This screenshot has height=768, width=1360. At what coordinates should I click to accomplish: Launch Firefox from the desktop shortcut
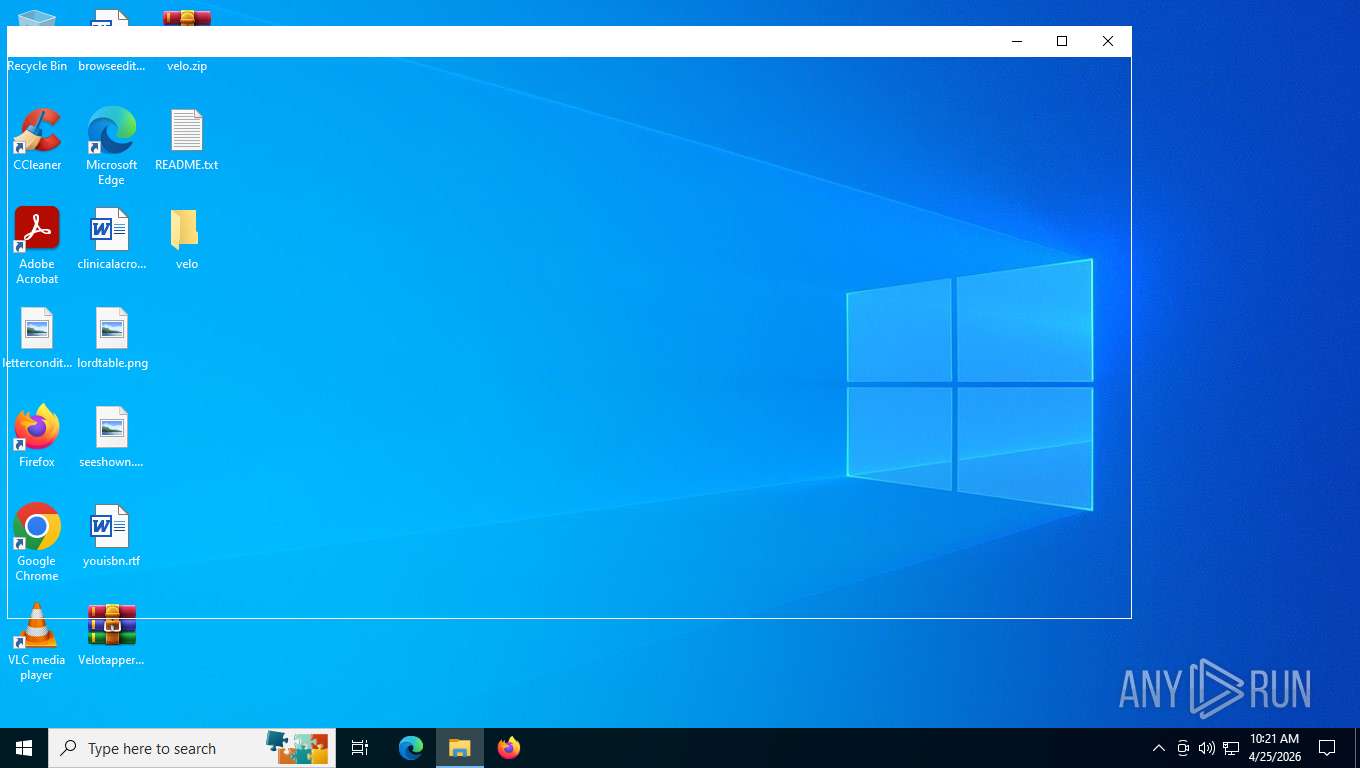tap(37, 436)
